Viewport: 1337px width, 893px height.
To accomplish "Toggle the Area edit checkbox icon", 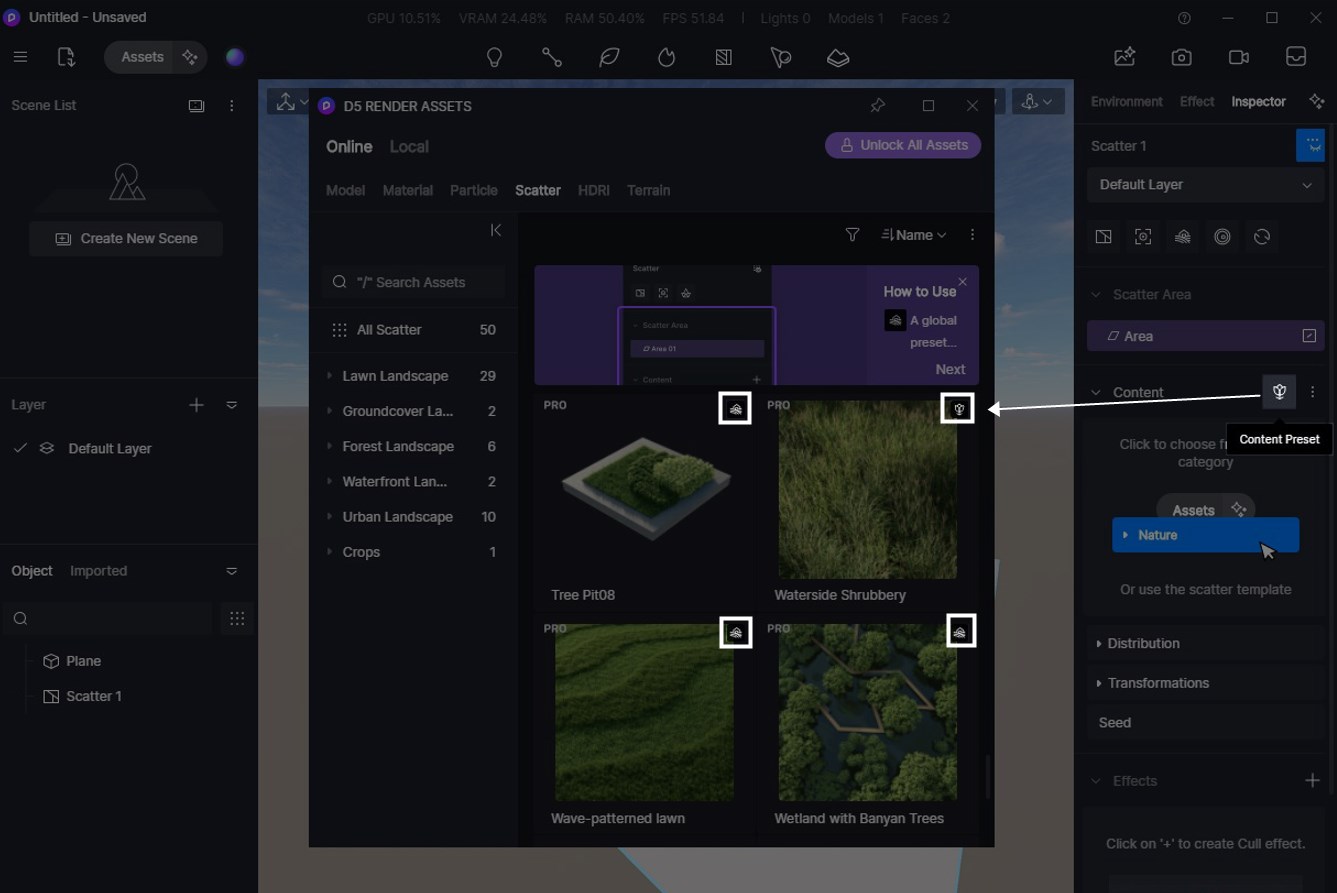I will pyautogui.click(x=1309, y=336).
